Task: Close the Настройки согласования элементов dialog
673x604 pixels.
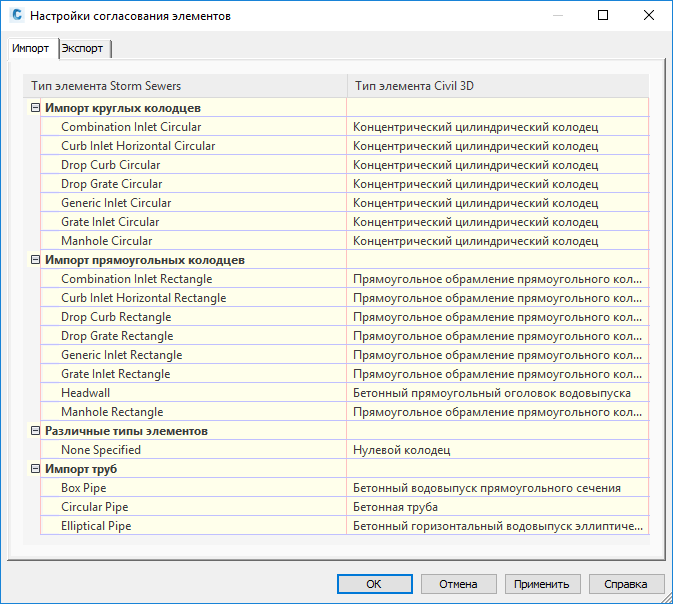Action: pyautogui.click(x=648, y=16)
